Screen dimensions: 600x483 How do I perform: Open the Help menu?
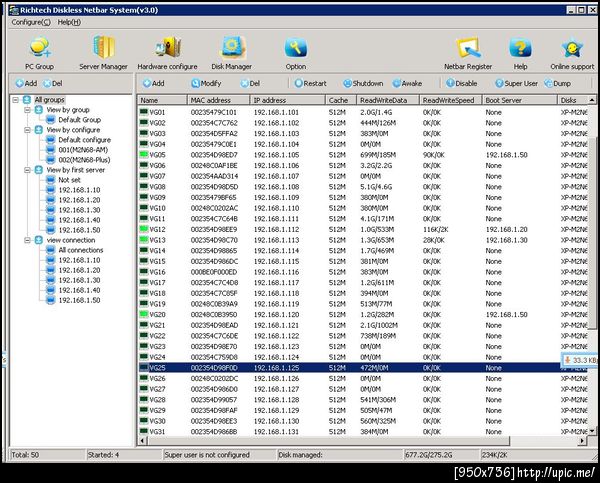tap(69, 22)
